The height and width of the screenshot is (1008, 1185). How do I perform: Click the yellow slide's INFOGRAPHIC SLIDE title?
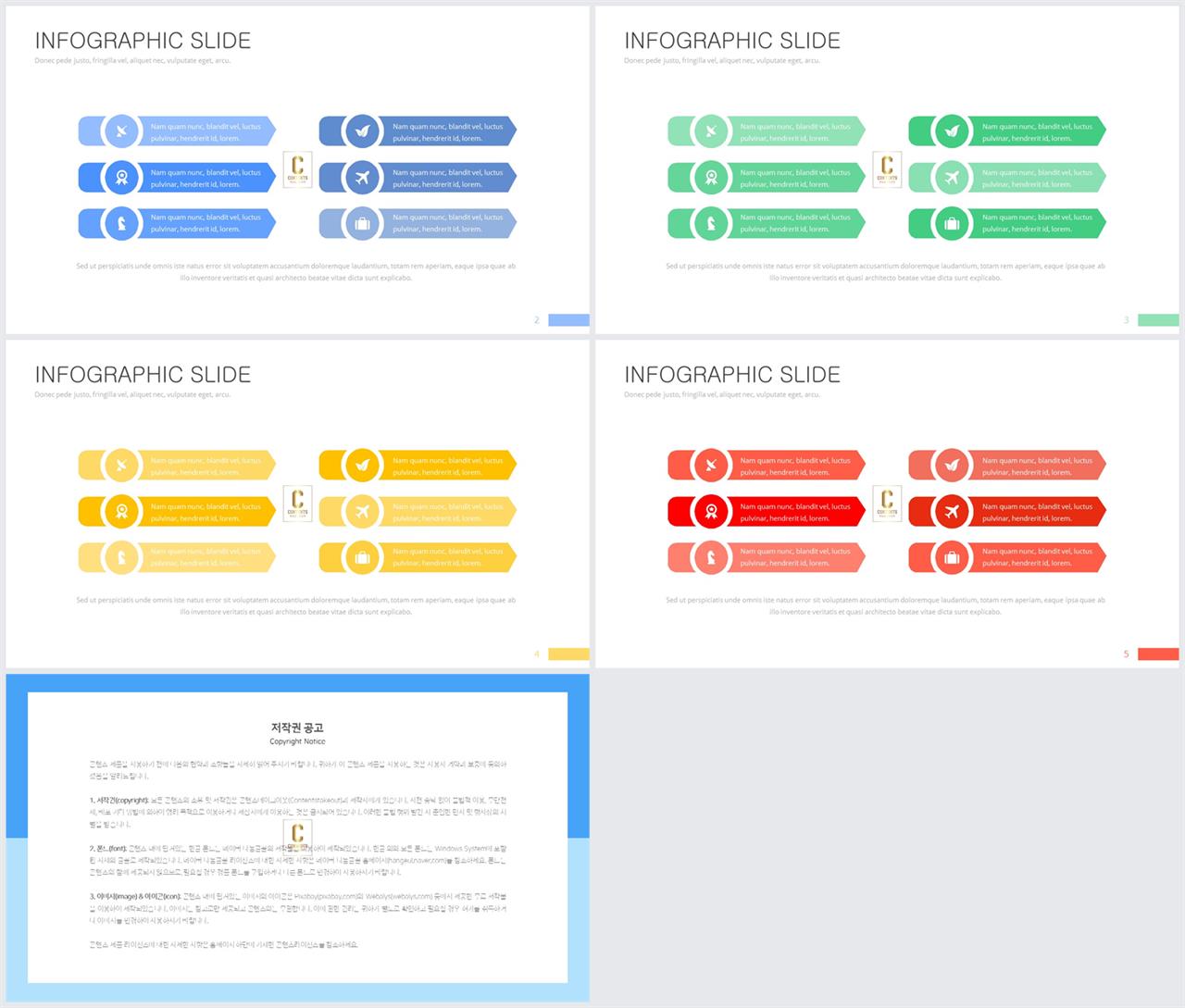[143, 375]
